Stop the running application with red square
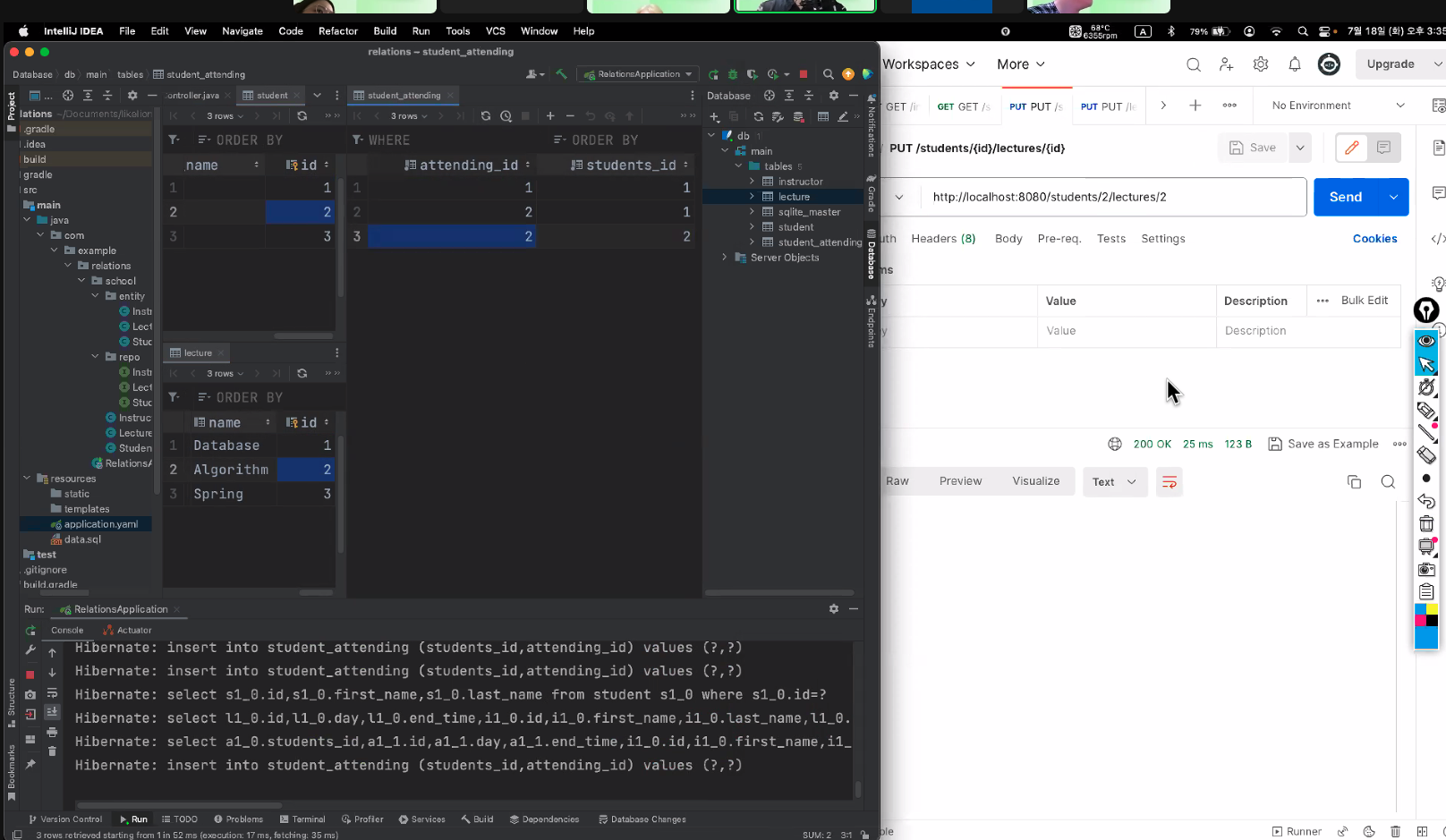This screenshot has width=1446, height=840. pyautogui.click(x=804, y=74)
